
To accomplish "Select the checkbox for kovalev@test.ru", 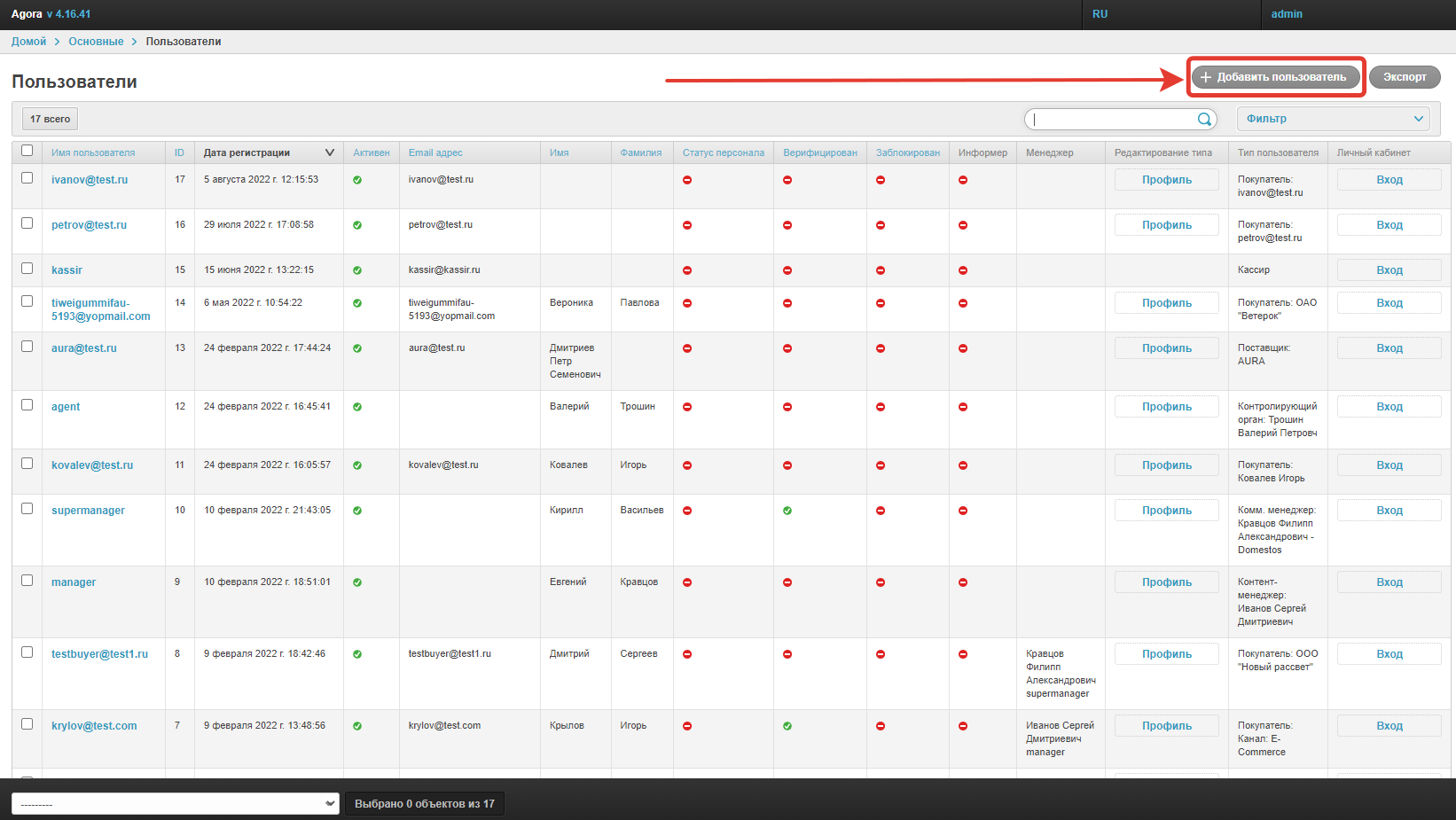I will [x=27, y=464].
